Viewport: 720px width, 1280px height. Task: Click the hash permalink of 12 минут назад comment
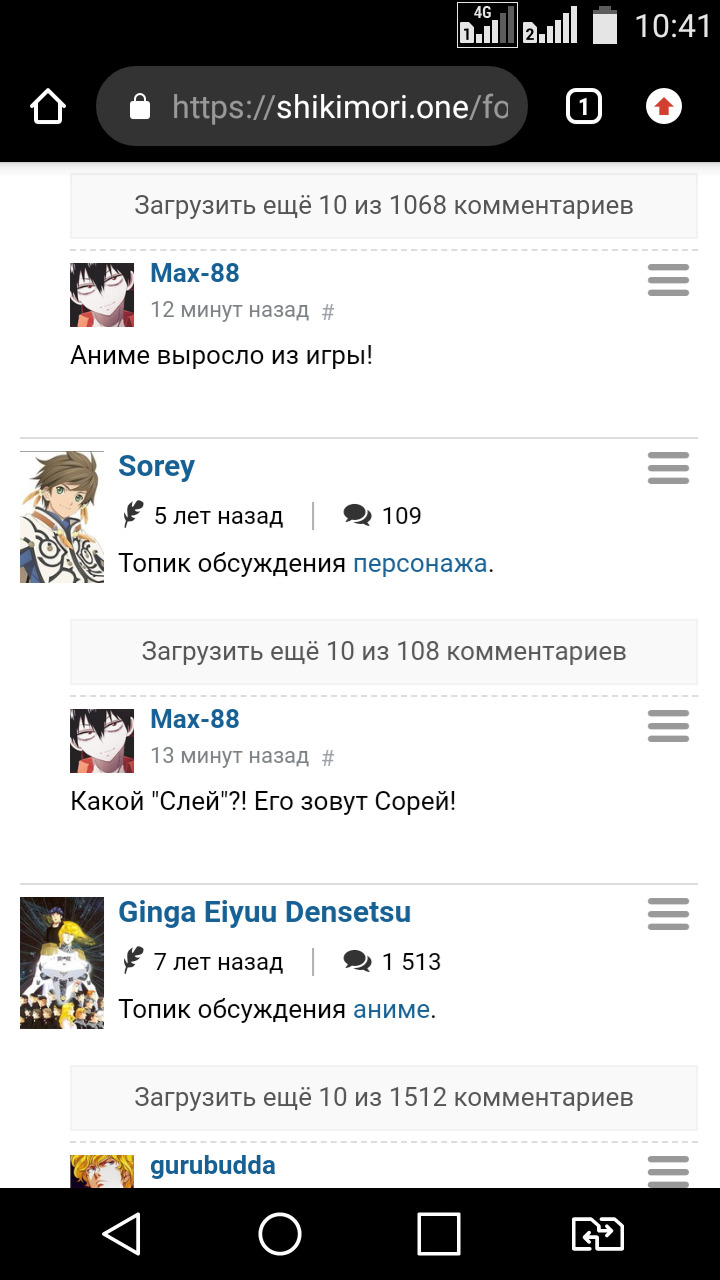click(x=328, y=312)
